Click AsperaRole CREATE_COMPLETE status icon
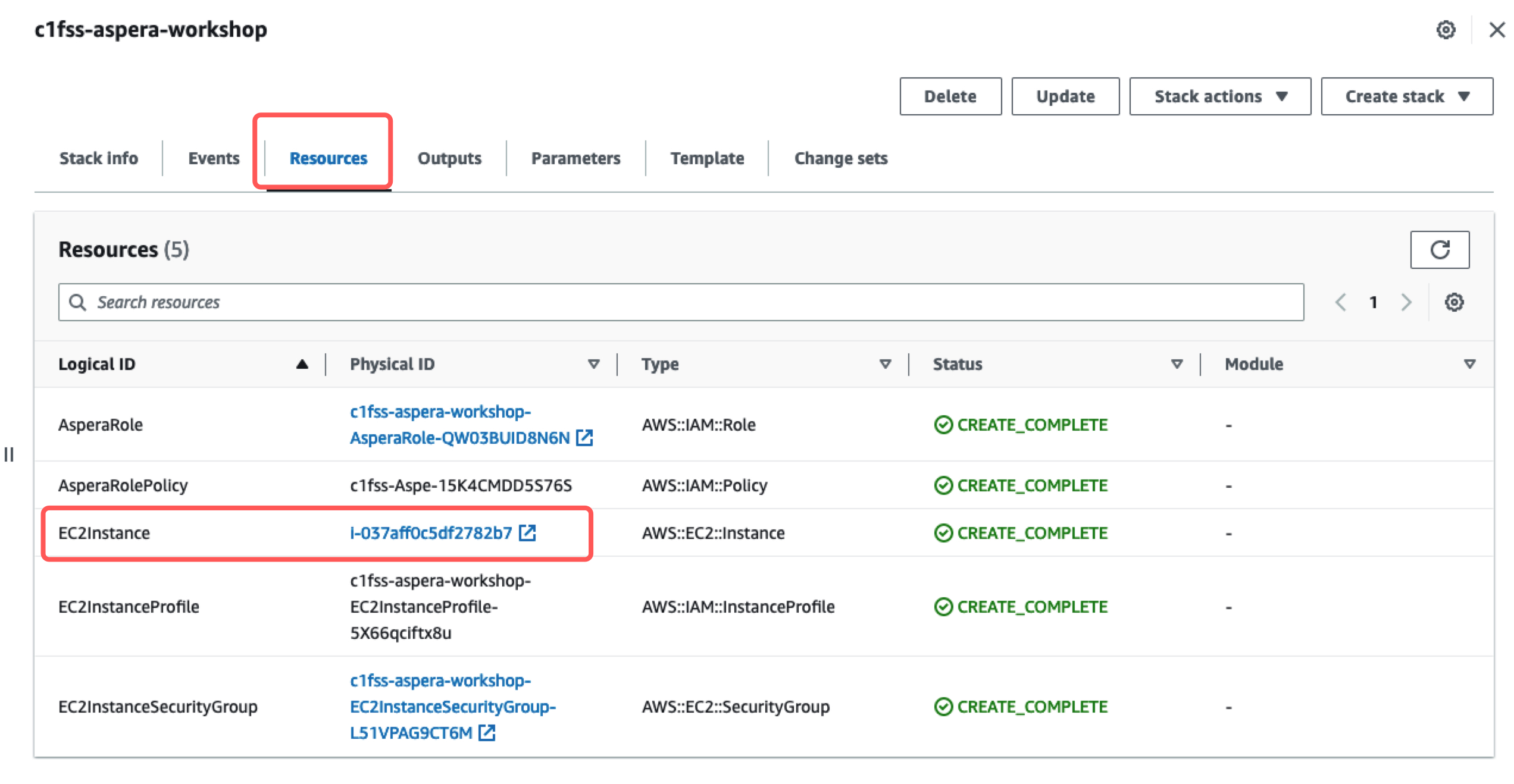Image resolution: width=1514 pixels, height=784 pixels. pos(943,425)
